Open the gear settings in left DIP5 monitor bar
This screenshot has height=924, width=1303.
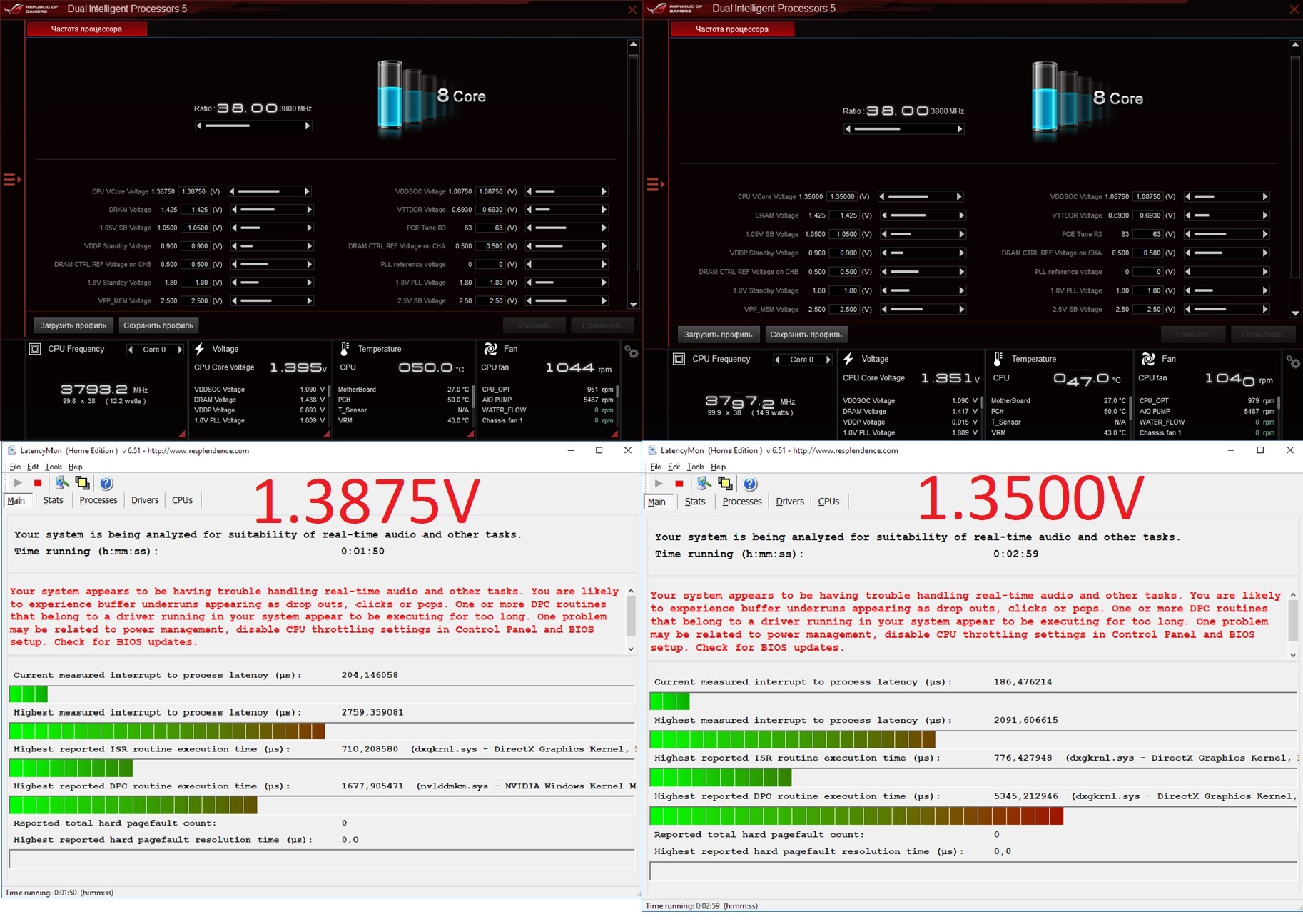tap(632, 352)
